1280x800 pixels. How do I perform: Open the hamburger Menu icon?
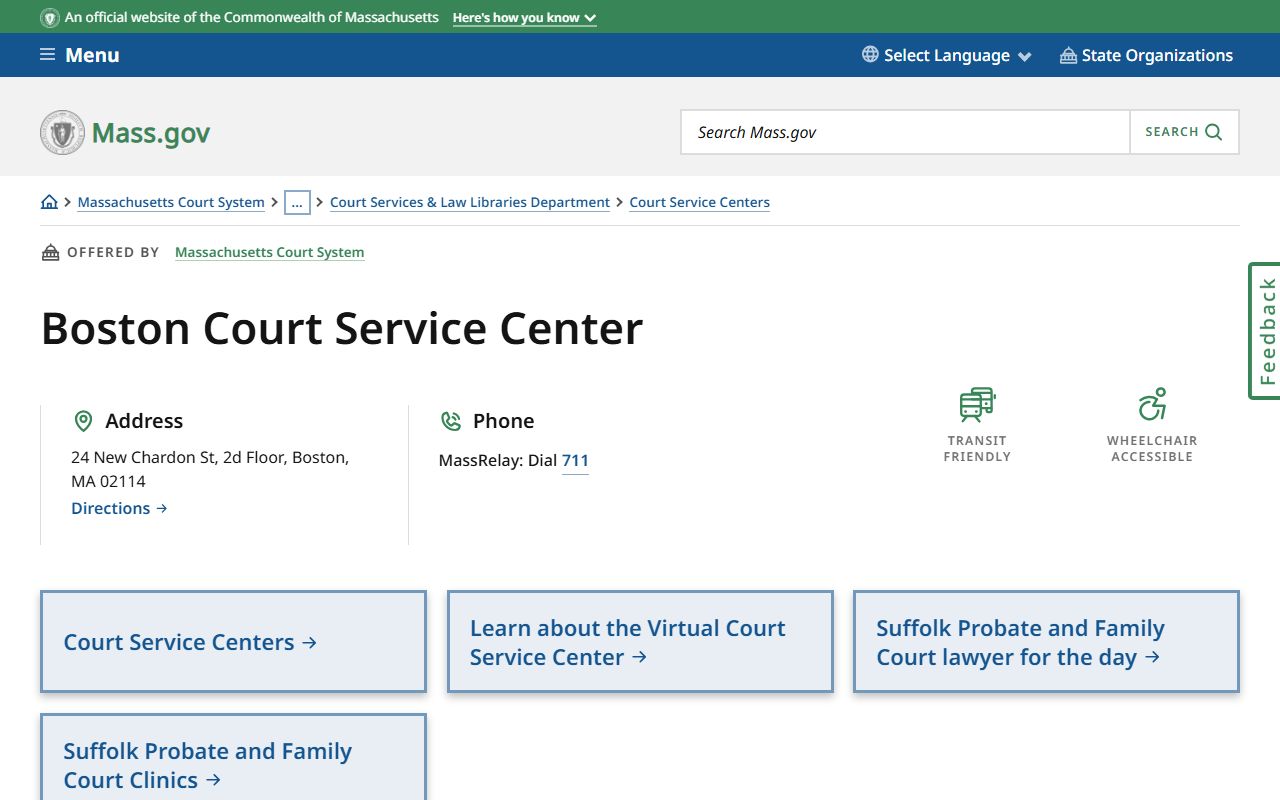pyautogui.click(x=47, y=55)
